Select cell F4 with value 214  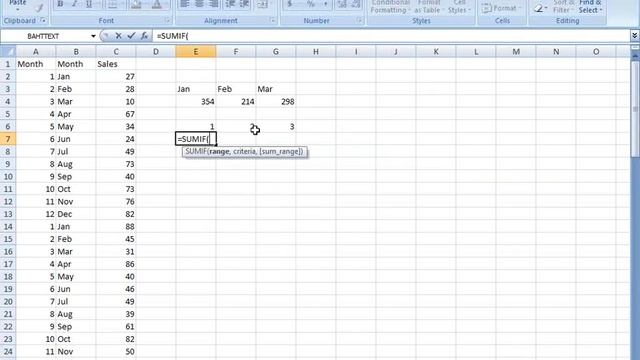(236, 102)
